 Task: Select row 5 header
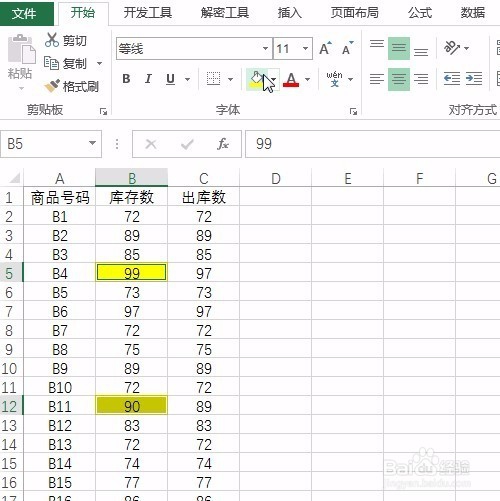(x=11, y=273)
